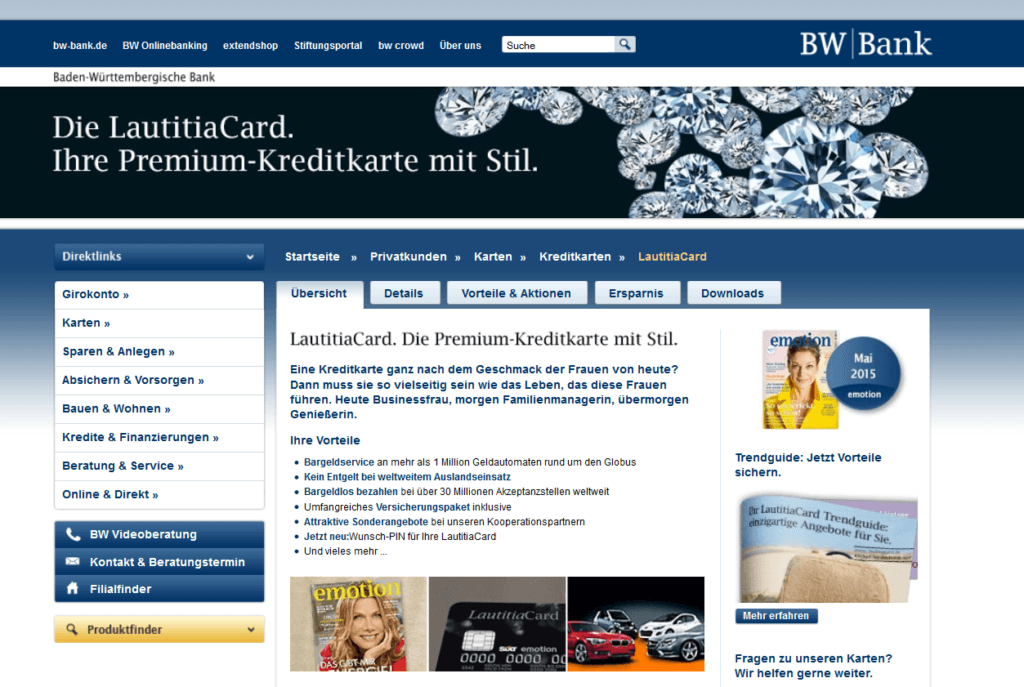Click the Ihre Vorteile heading
Image resolution: width=1024 pixels, height=687 pixels.
tap(325, 441)
